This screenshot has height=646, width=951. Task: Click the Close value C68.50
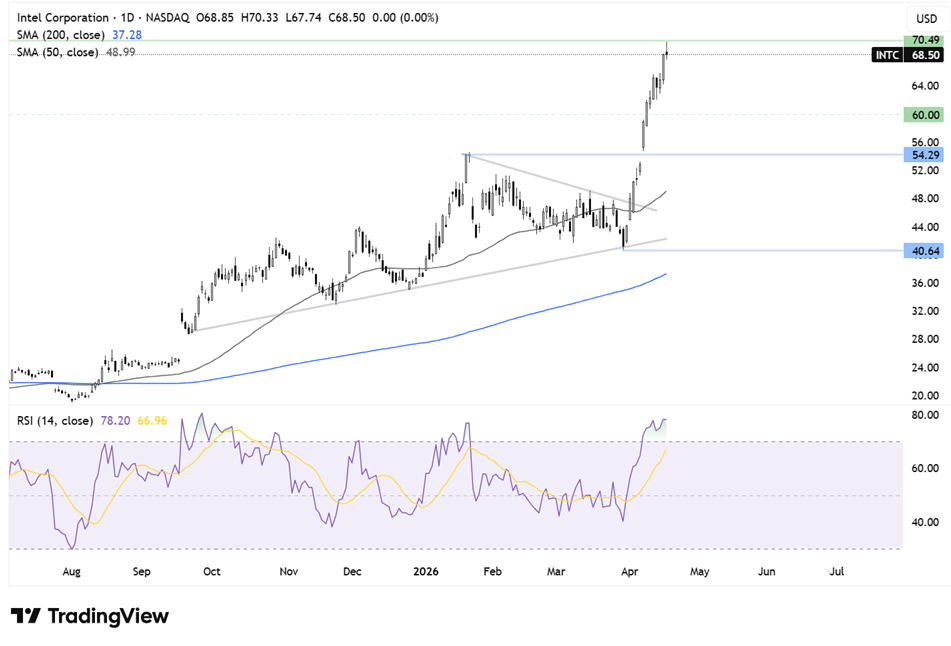tap(347, 18)
